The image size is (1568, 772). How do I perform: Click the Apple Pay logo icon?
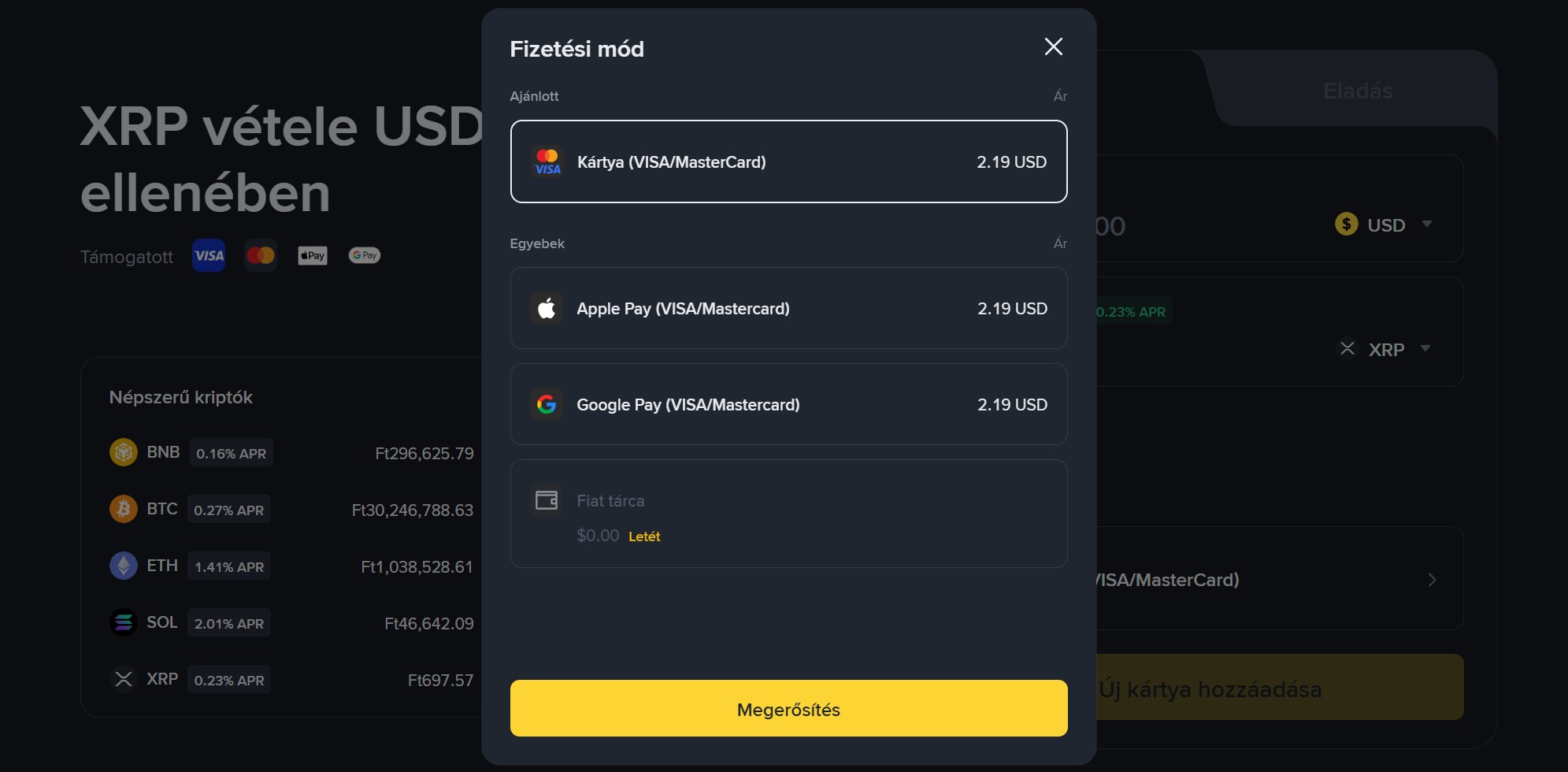[547, 308]
